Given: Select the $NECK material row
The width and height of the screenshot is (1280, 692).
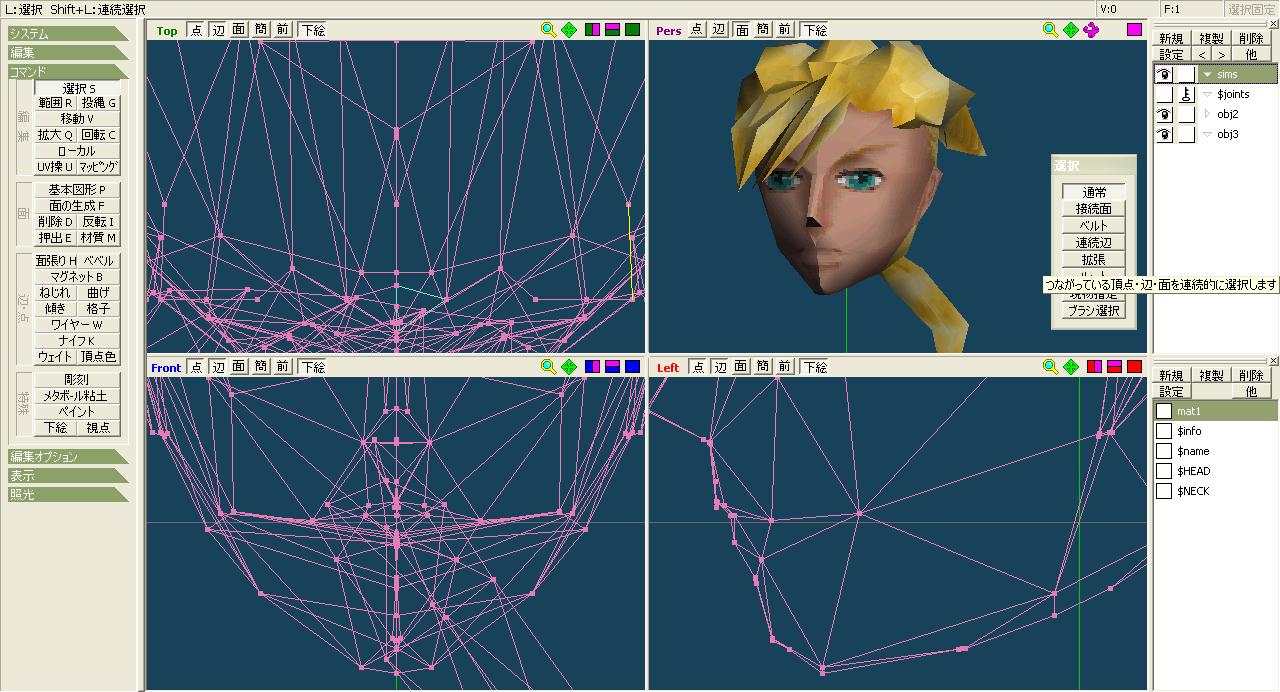Looking at the screenshot, I should pyautogui.click(x=1215, y=491).
